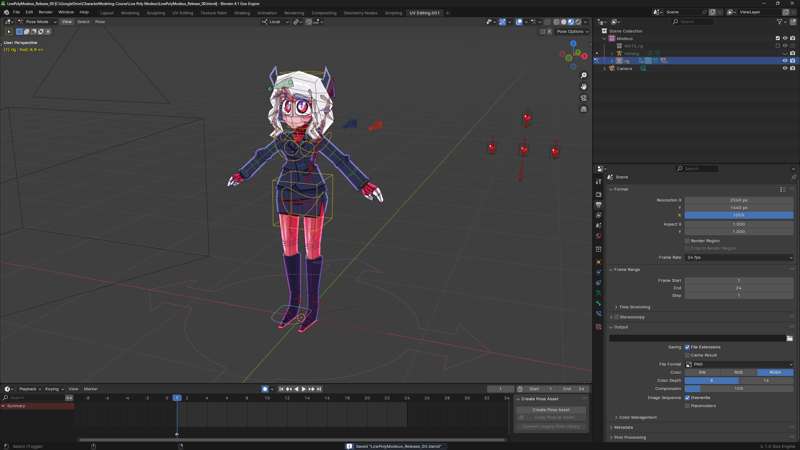Screen dimensions: 800x450
Task: Adjust the resolution percentage slider
Action: tap(739, 215)
